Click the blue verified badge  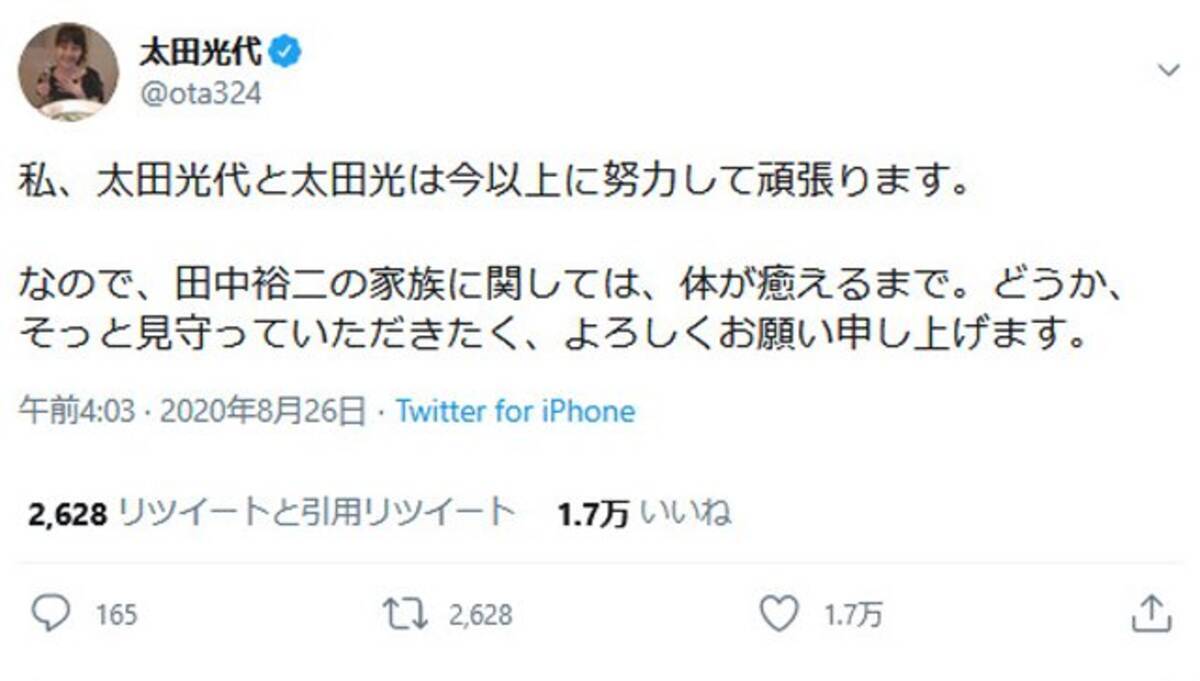point(287,52)
